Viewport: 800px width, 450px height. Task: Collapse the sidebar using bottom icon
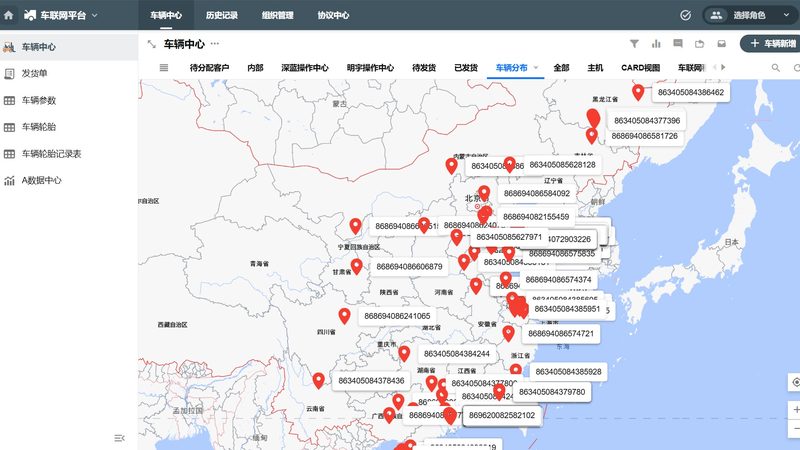(x=119, y=438)
